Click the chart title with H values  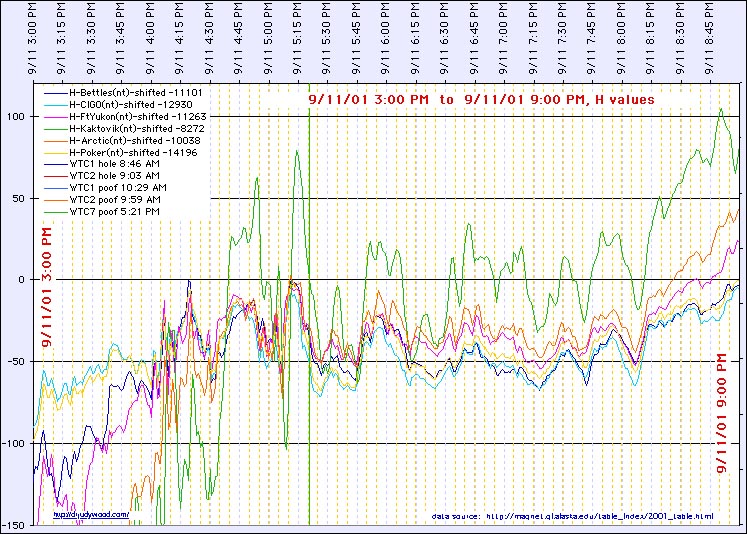pos(481,100)
